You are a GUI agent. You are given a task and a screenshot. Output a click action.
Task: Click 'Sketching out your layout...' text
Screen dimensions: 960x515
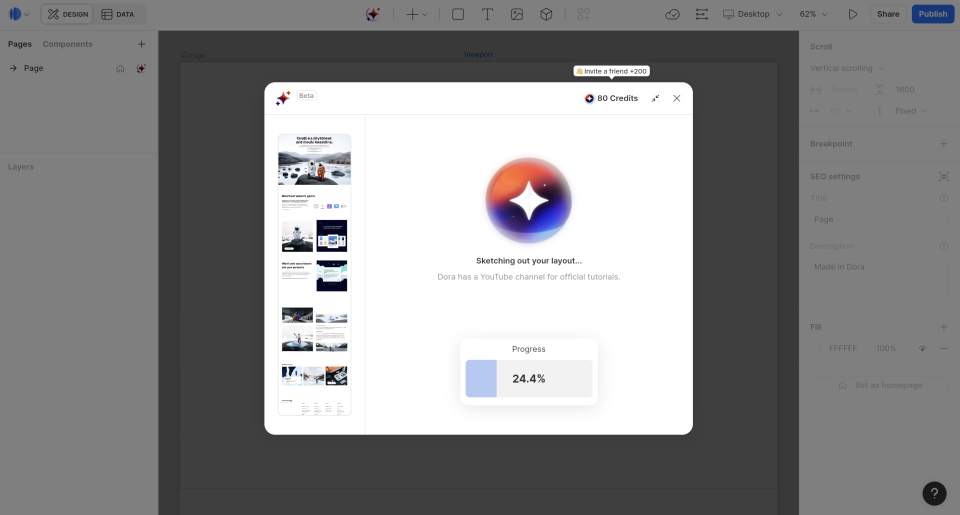click(529, 261)
